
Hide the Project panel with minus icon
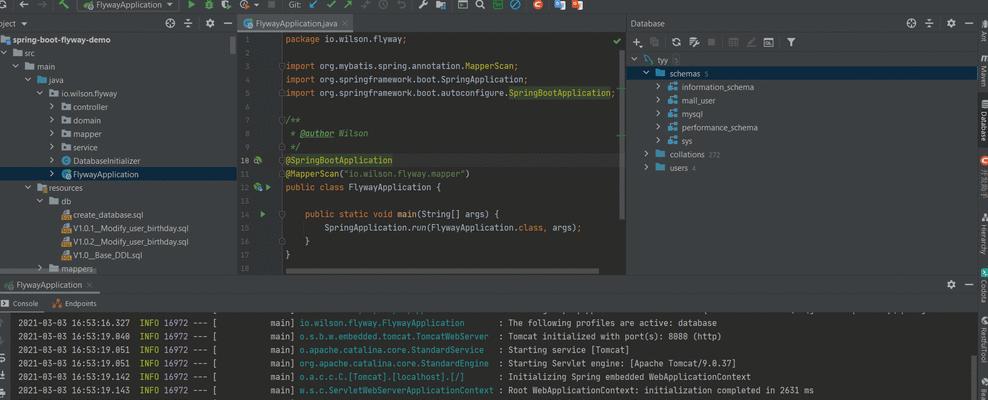pos(227,23)
